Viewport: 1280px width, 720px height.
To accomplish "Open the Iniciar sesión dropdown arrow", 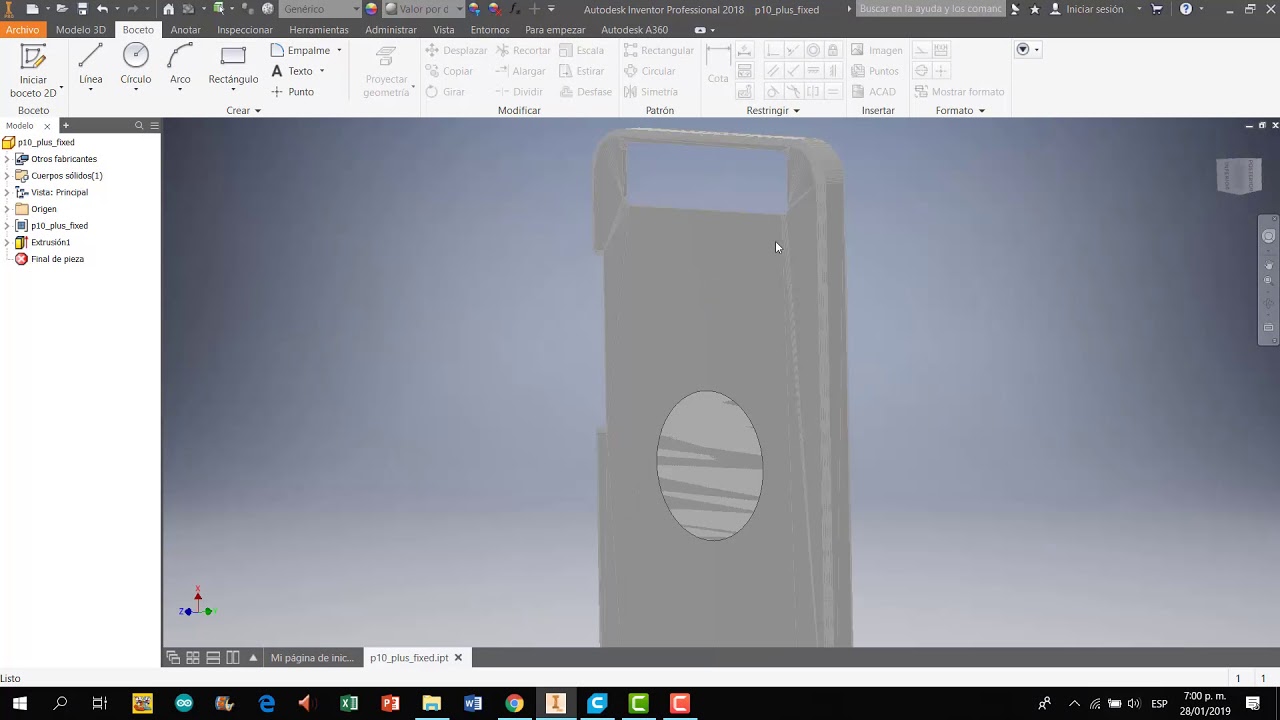I will 1139,9.
